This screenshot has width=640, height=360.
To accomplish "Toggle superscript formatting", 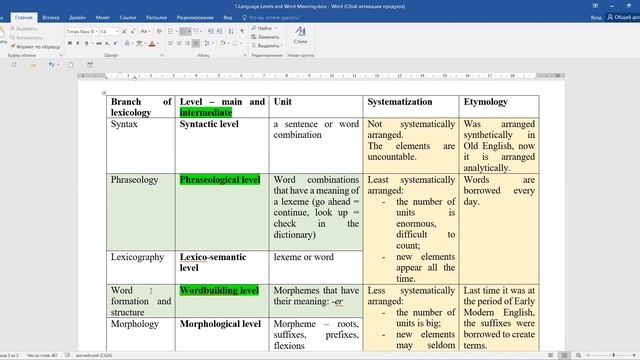I will click(116, 43).
